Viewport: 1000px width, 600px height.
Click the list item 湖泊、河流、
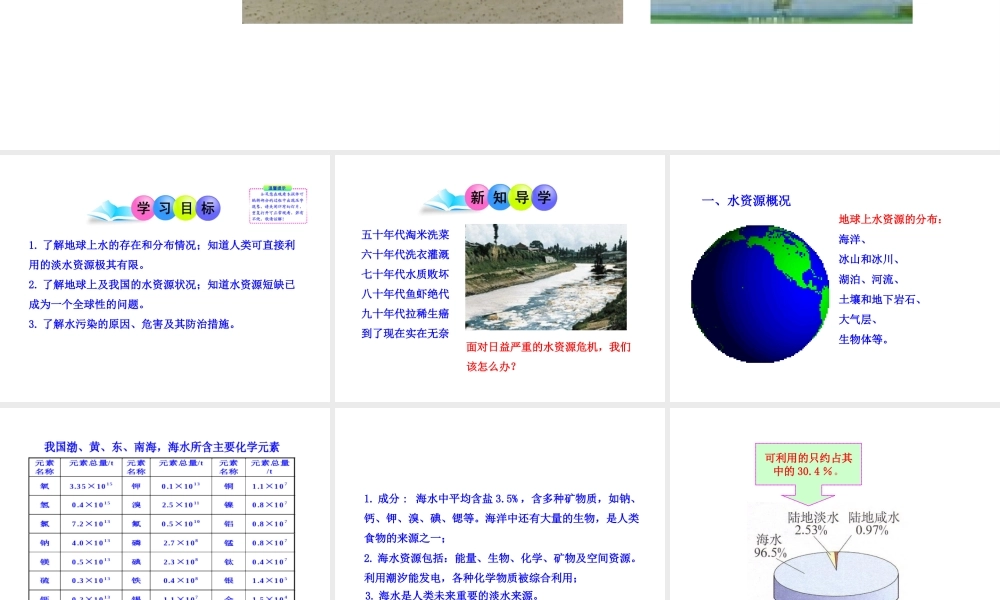tap(869, 279)
